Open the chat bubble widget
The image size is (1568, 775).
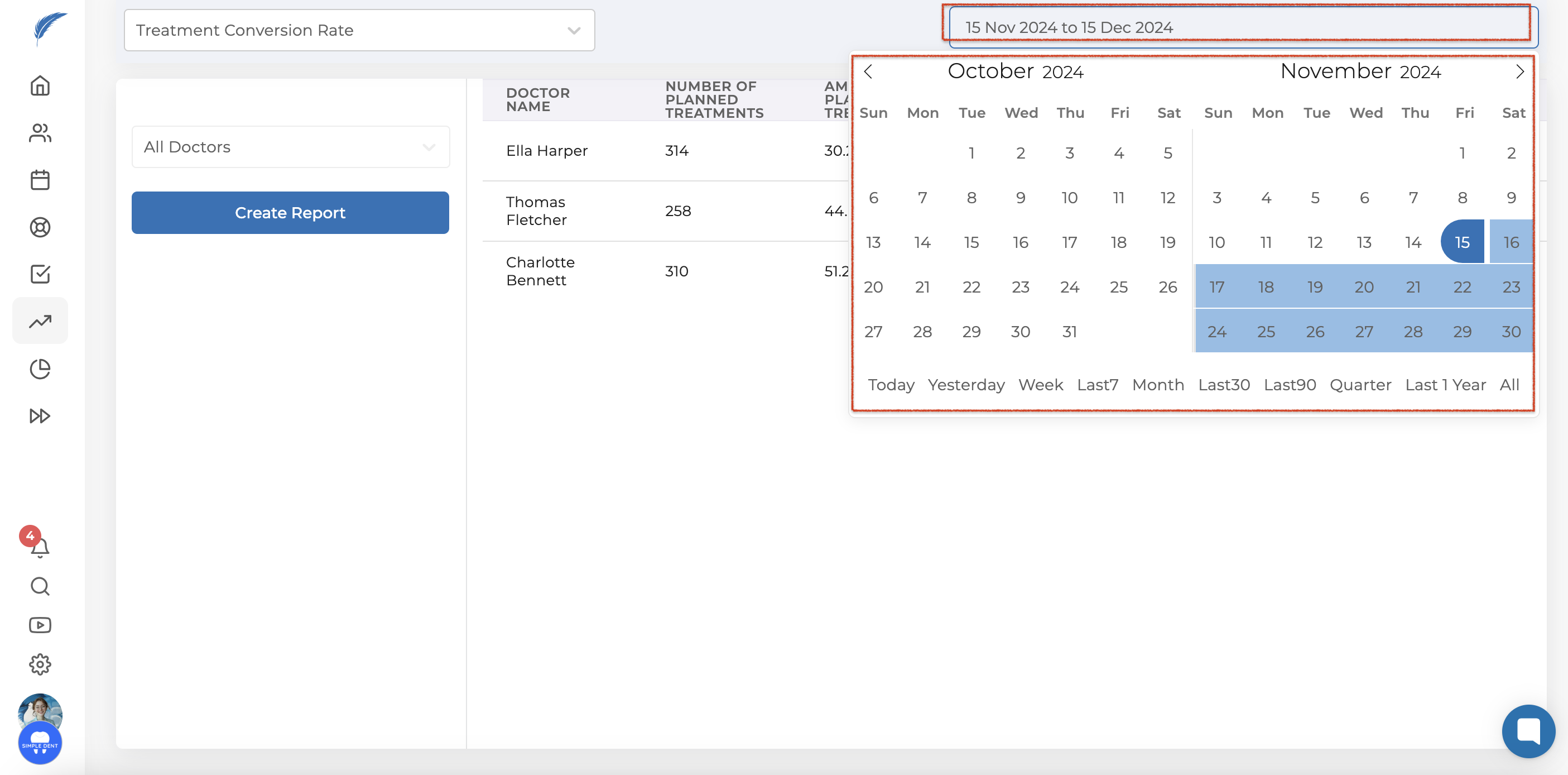(x=1528, y=730)
